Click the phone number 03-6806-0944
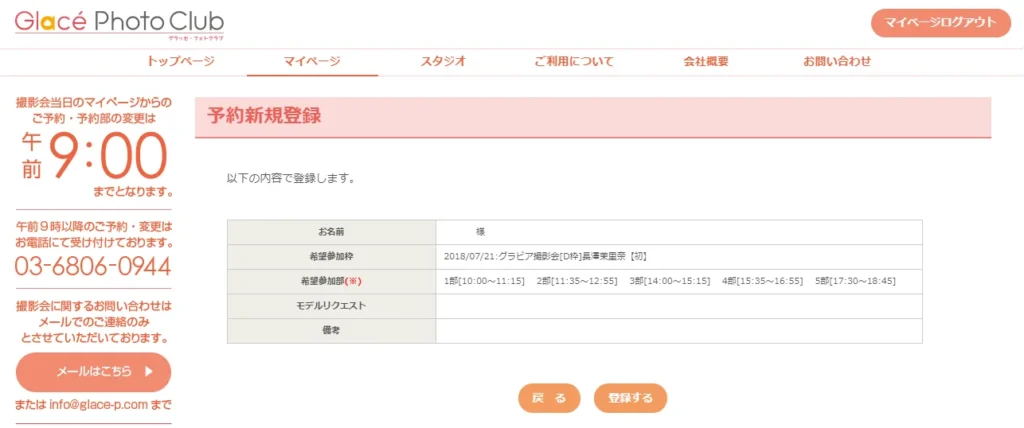1024x428 pixels. coord(93,267)
